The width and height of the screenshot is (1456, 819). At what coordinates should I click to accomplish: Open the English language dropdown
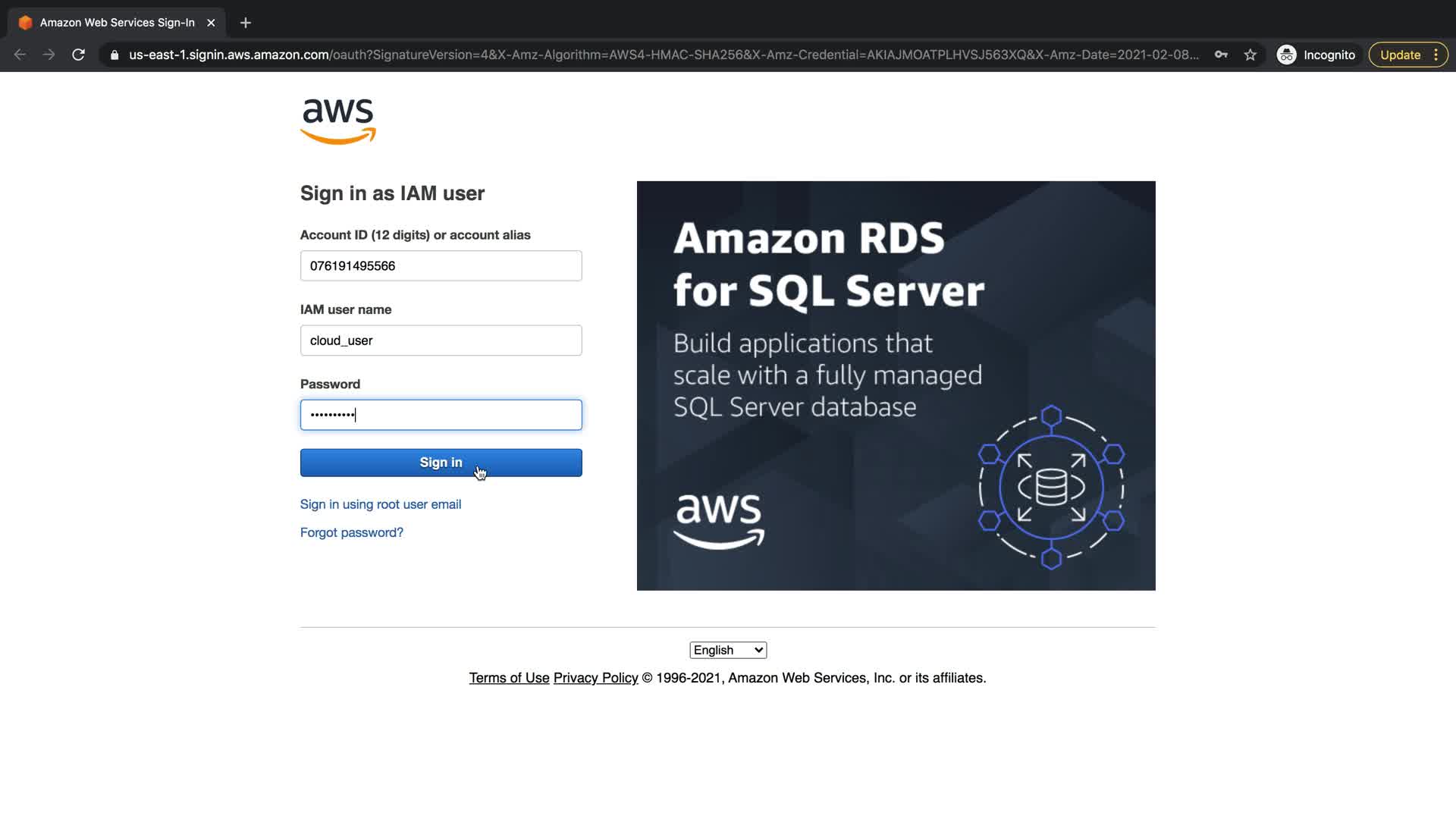point(728,650)
